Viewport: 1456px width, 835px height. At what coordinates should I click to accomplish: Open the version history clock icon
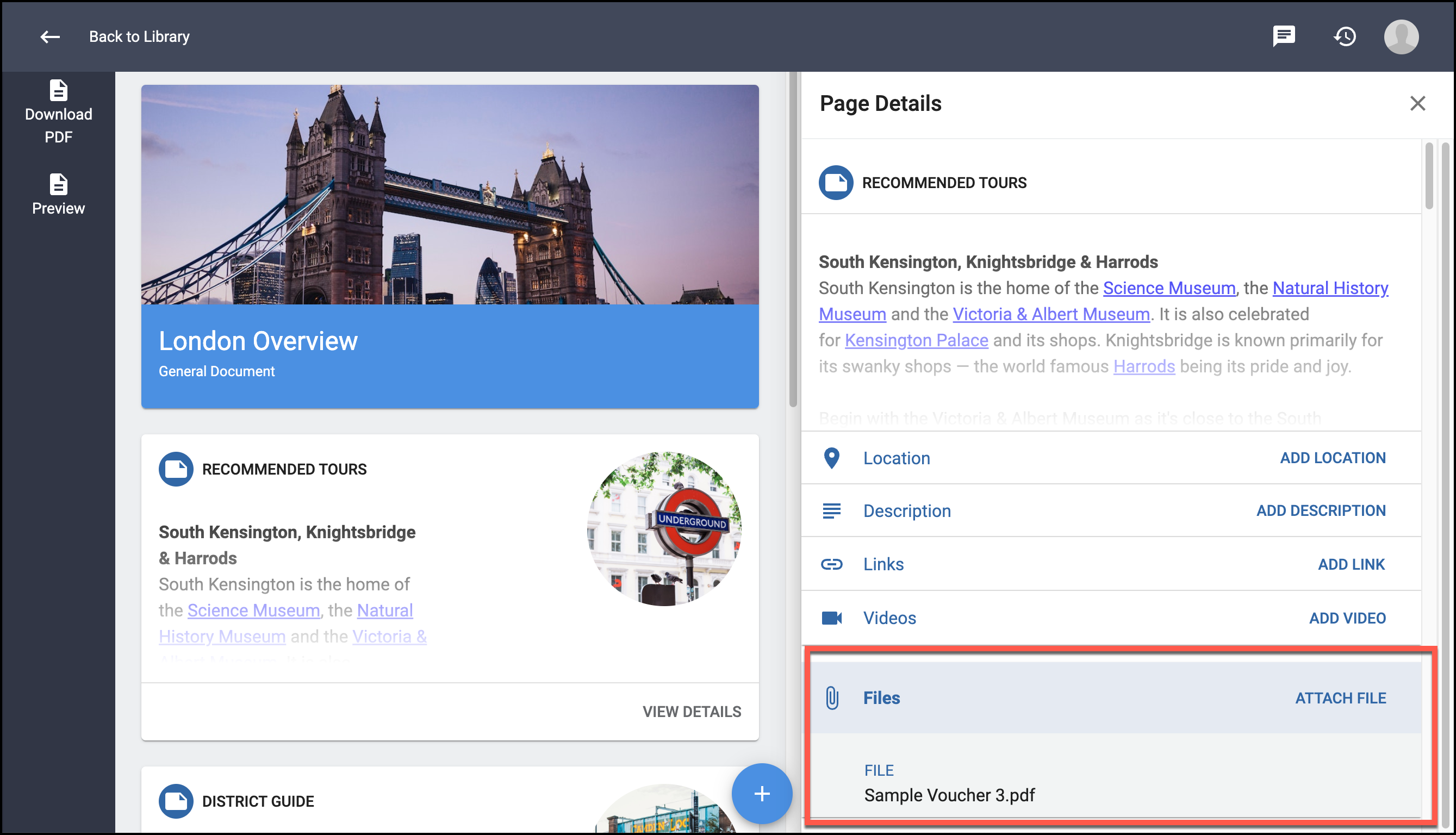click(1344, 37)
